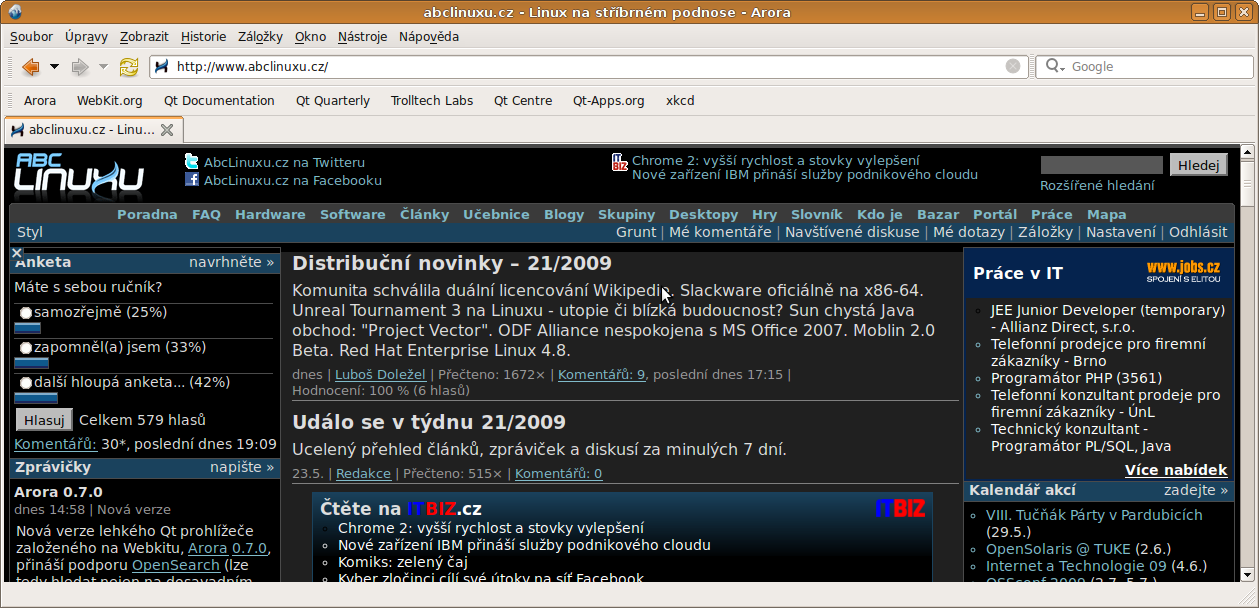Click the vertical scrollbar up arrow
Viewport: 1259px width, 608px height.
(x=1247, y=151)
